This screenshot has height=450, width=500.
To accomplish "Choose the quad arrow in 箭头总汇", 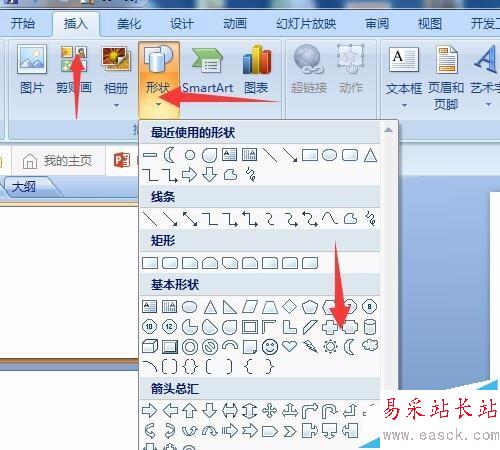I will point(269,411).
